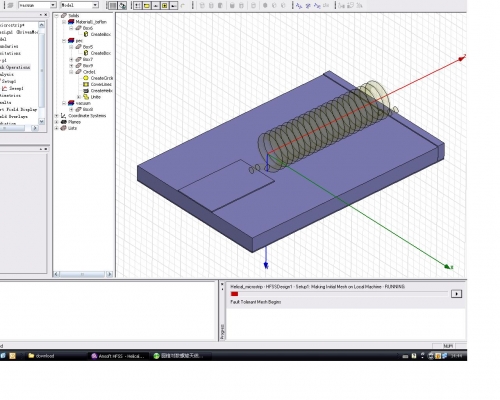The image size is (500, 400).
Task: Select the CreateBox operation under Box5
Action: (101, 53)
